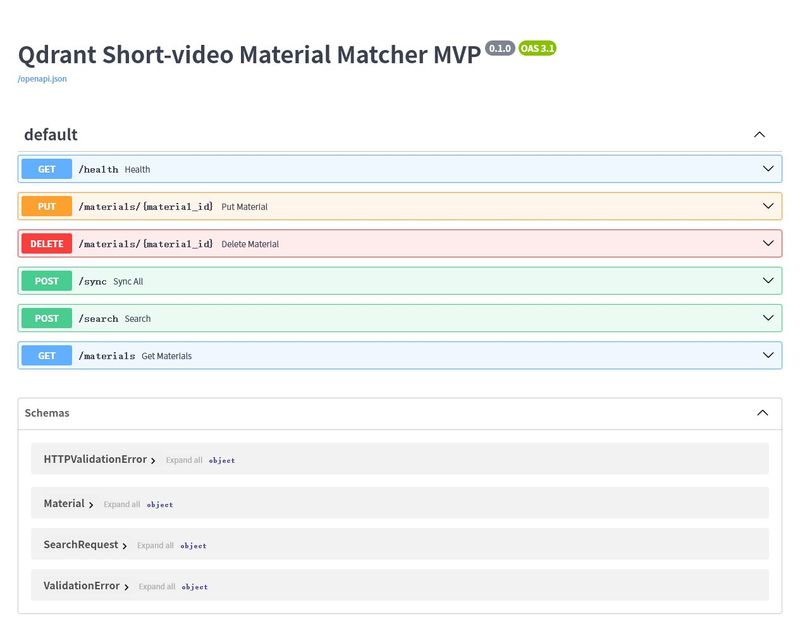800x638 pixels.
Task: Click Expand all for Material
Action: pyautogui.click(x=122, y=504)
